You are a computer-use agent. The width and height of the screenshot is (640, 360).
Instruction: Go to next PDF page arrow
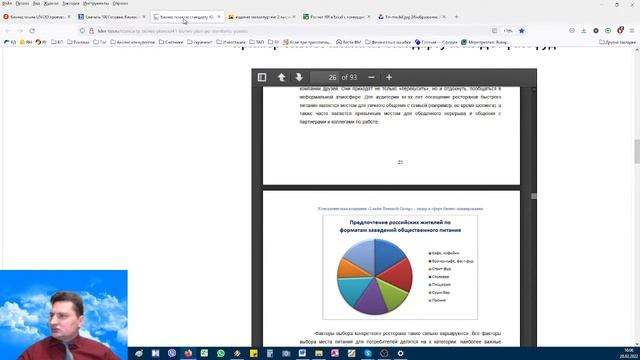point(299,77)
